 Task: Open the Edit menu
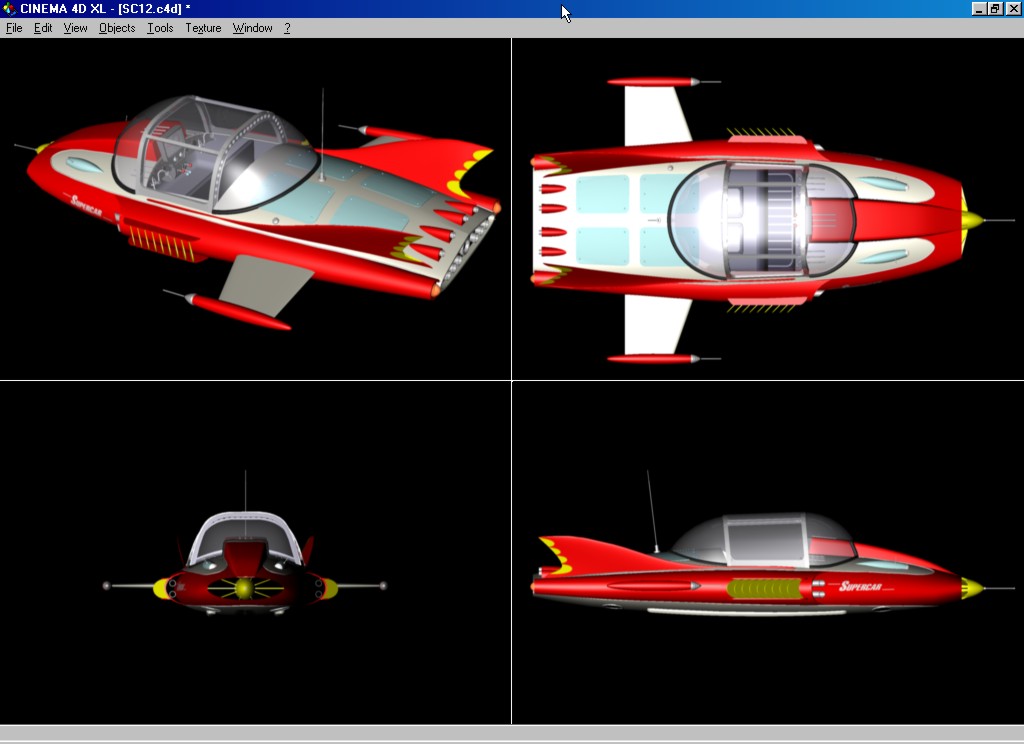pos(43,28)
